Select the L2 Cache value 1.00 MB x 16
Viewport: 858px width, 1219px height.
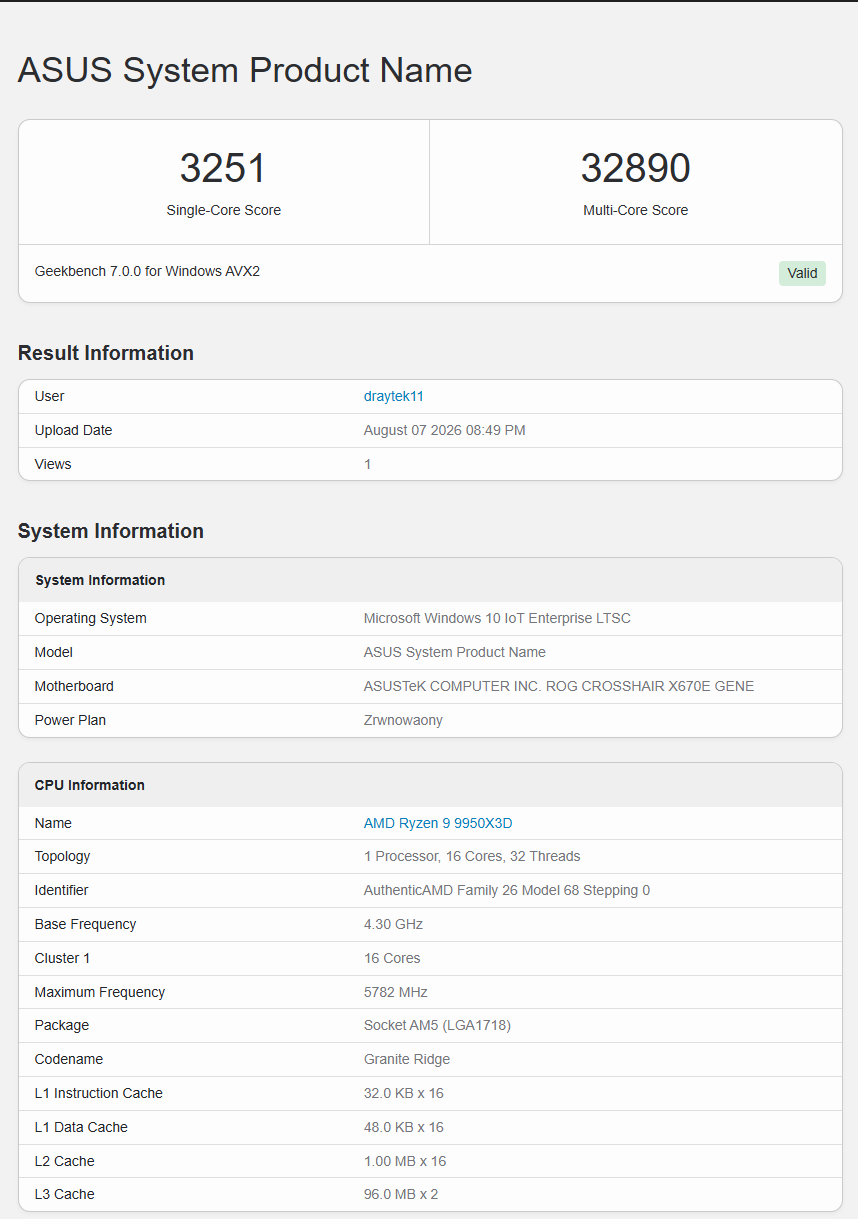pyautogui.click(x=405, y=1161)
